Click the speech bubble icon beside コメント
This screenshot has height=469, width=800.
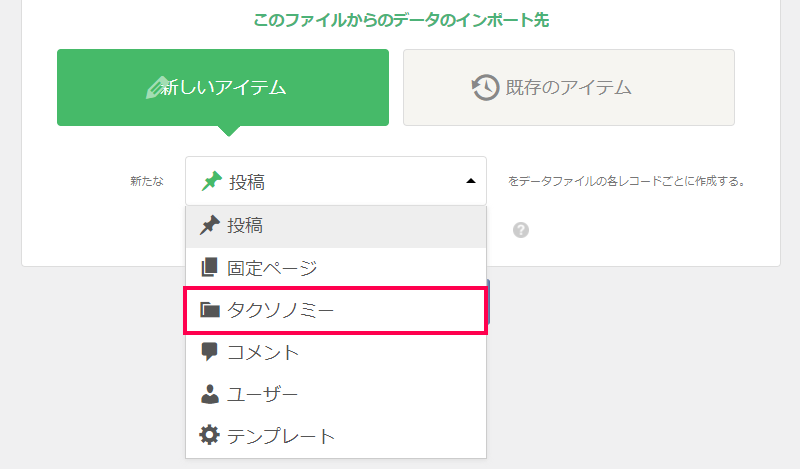[x=209, y=352]
